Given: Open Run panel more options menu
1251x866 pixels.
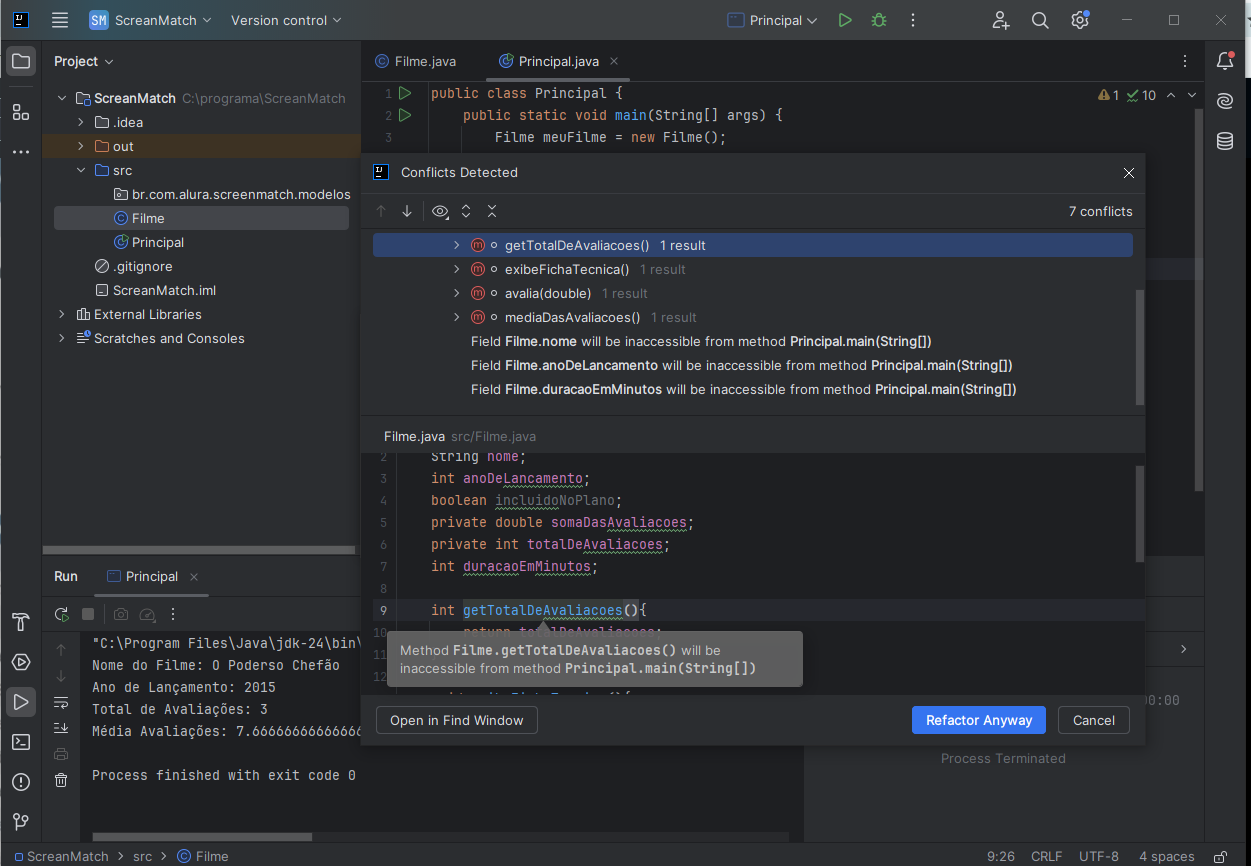Looking at the screenshot, I should click(173, 614).
